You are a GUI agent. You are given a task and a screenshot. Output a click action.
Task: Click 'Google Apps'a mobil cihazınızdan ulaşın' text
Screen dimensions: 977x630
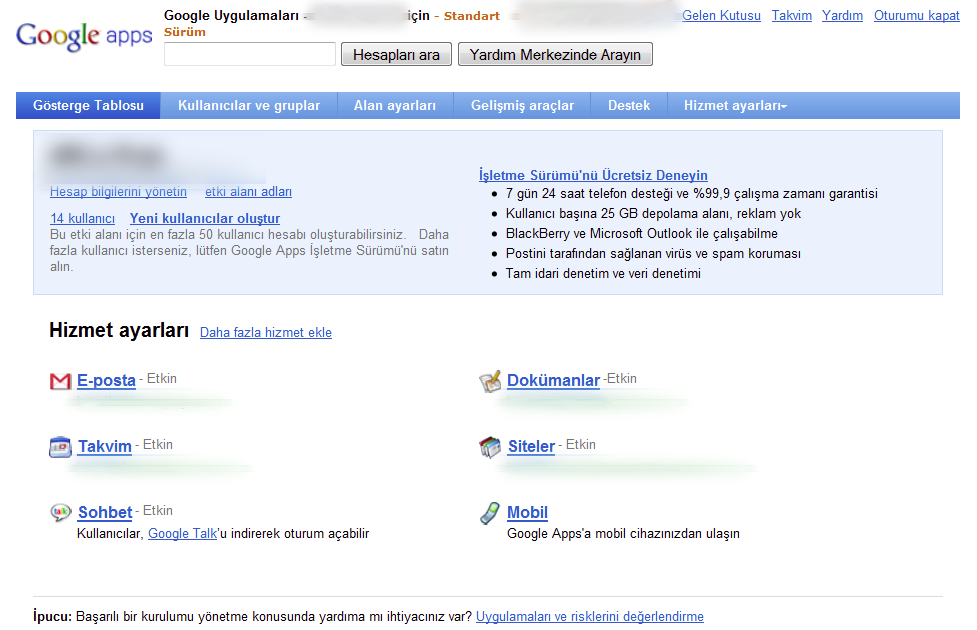[624, 534]
